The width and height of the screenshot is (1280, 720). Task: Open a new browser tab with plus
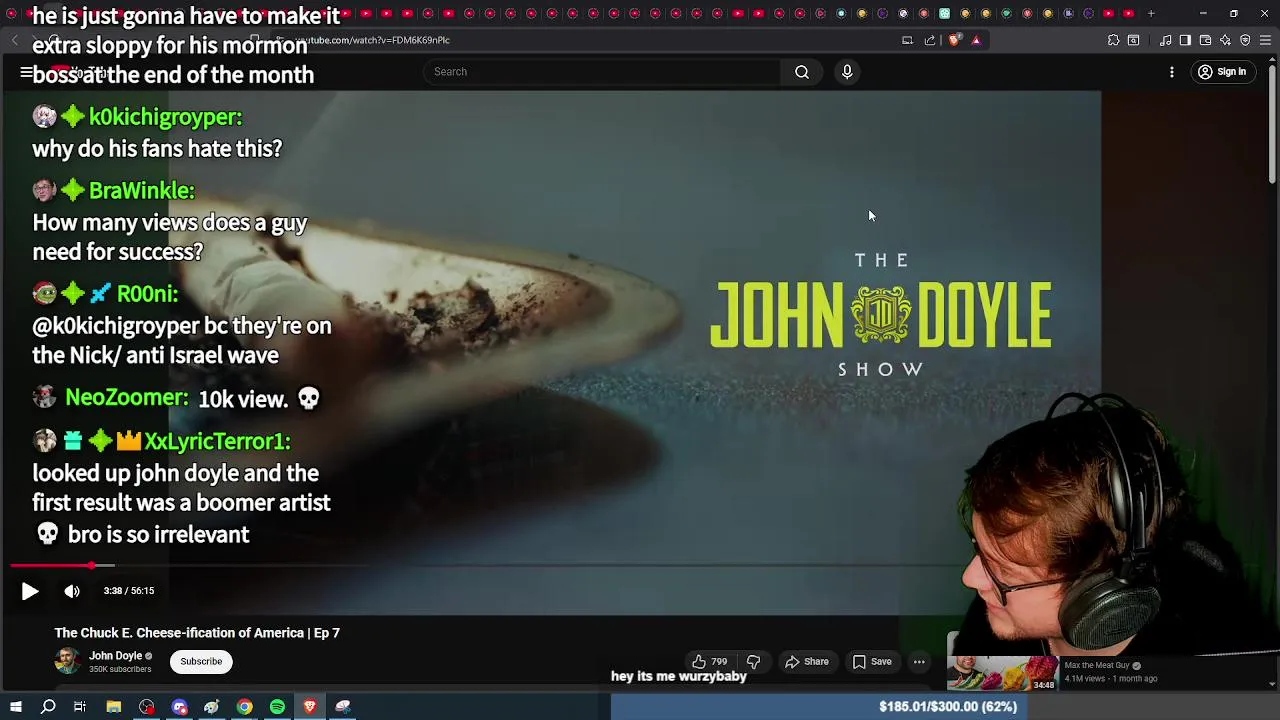click(x=1151, y=13)
